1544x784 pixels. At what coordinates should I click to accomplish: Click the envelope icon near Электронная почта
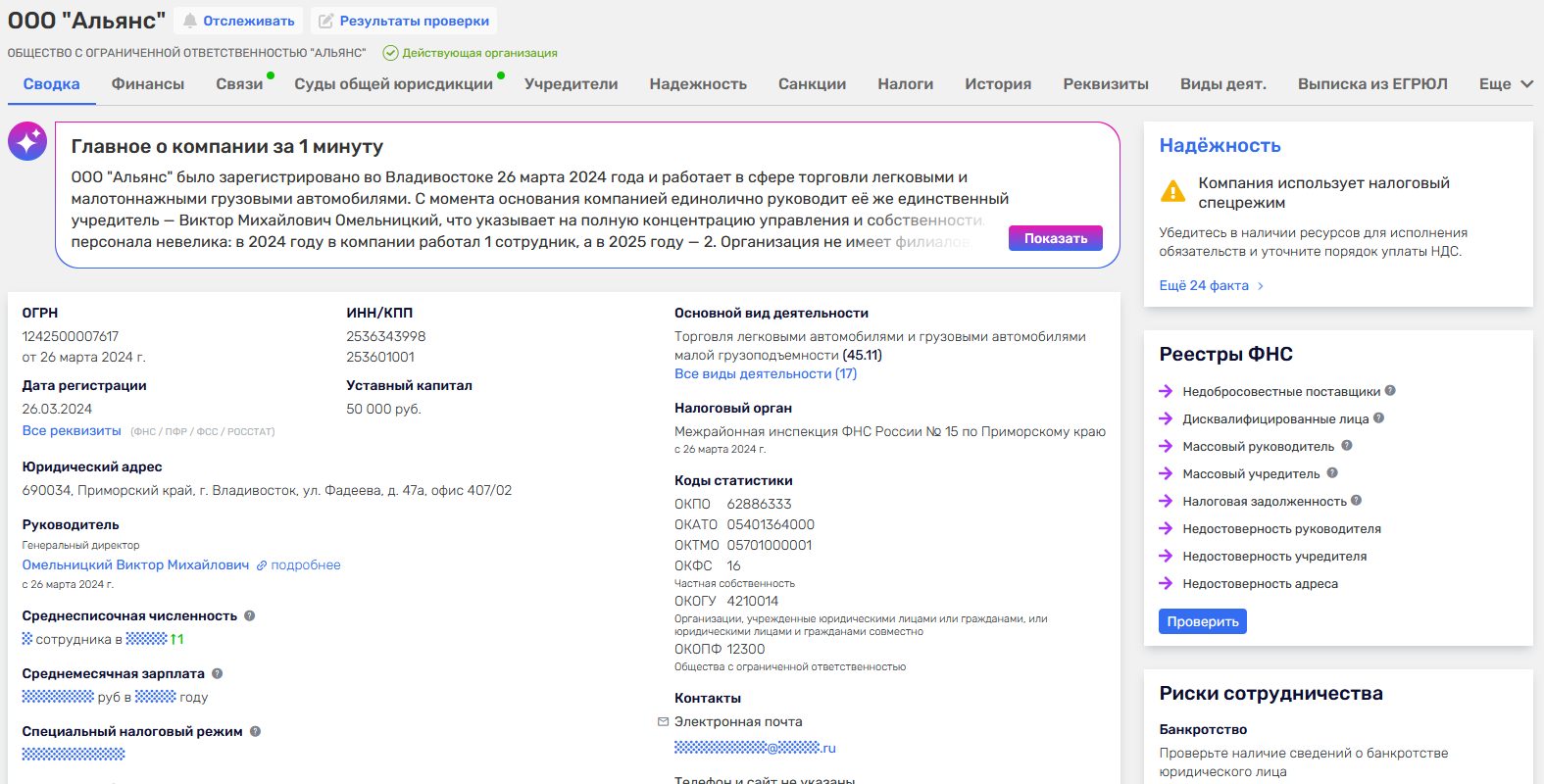click(x=663, y=721)
